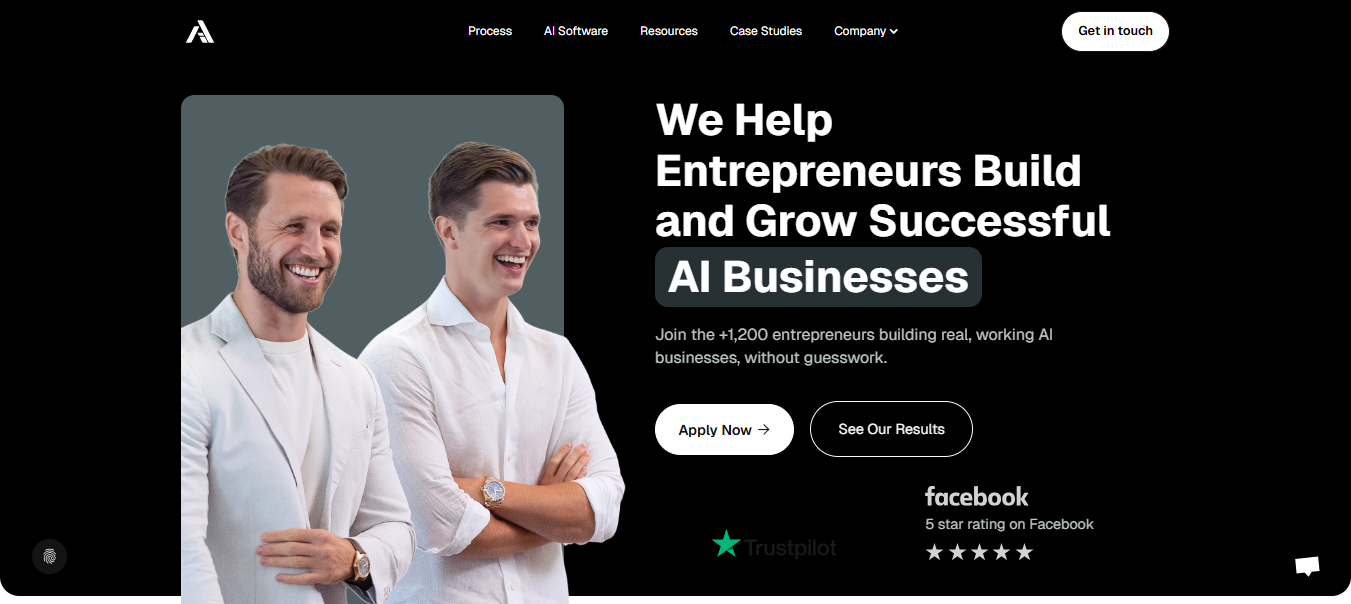Click the third Facebook rating star

tap(979, 552)
